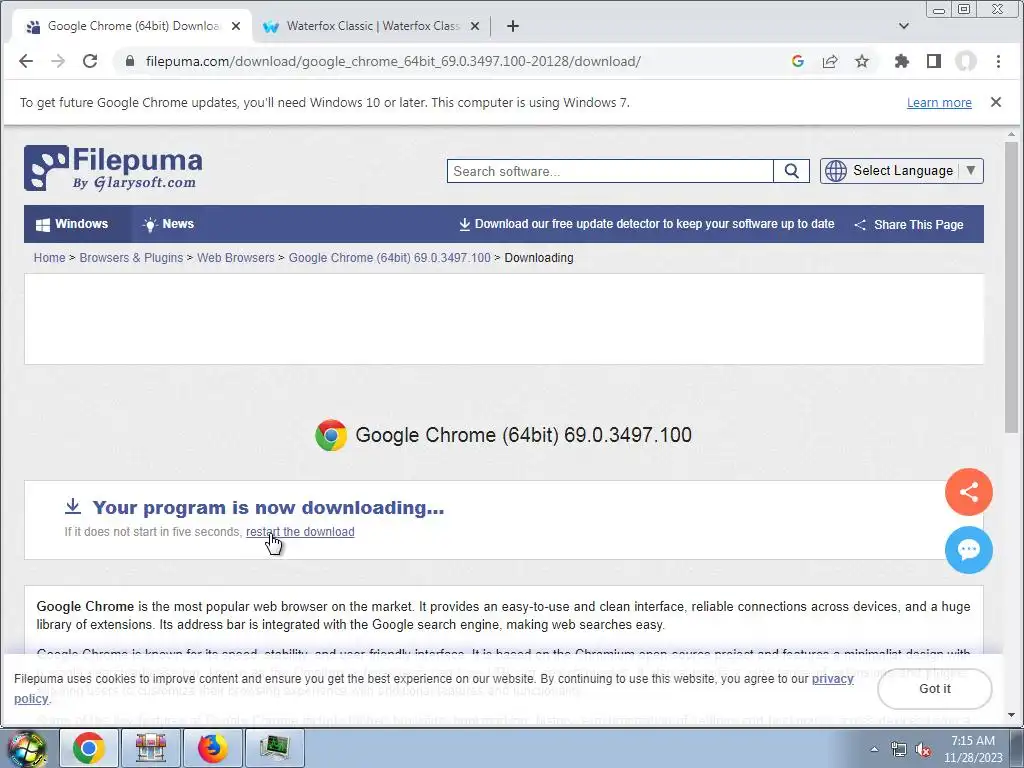Open Web Browsers breadcrumb

(x=236, y=258)
